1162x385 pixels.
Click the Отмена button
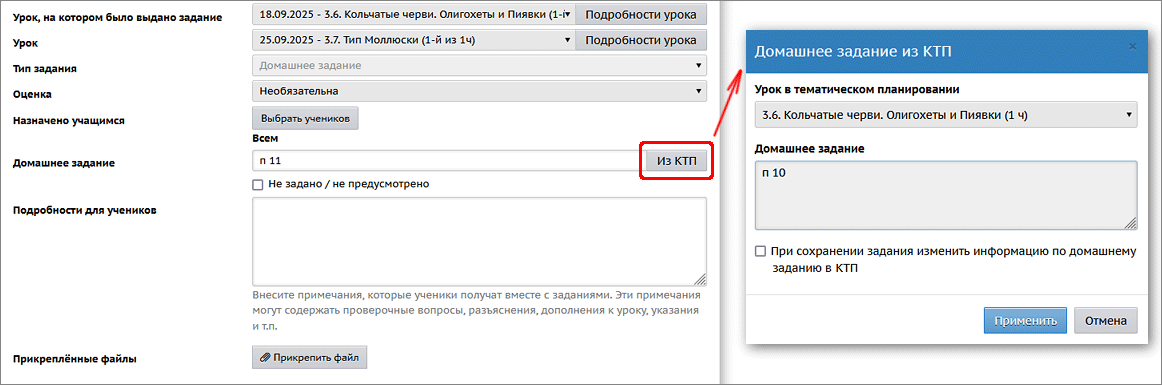(x=1106, y=321)
